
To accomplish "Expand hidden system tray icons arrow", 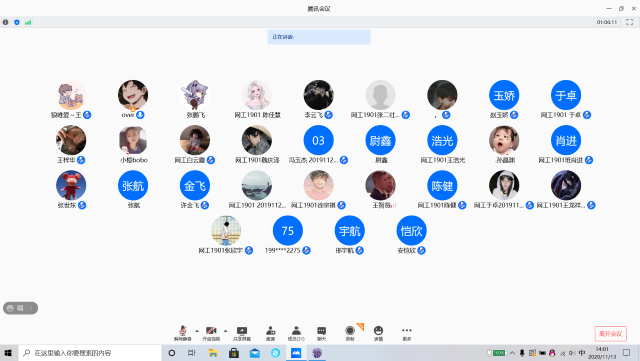I will [512, 353].
